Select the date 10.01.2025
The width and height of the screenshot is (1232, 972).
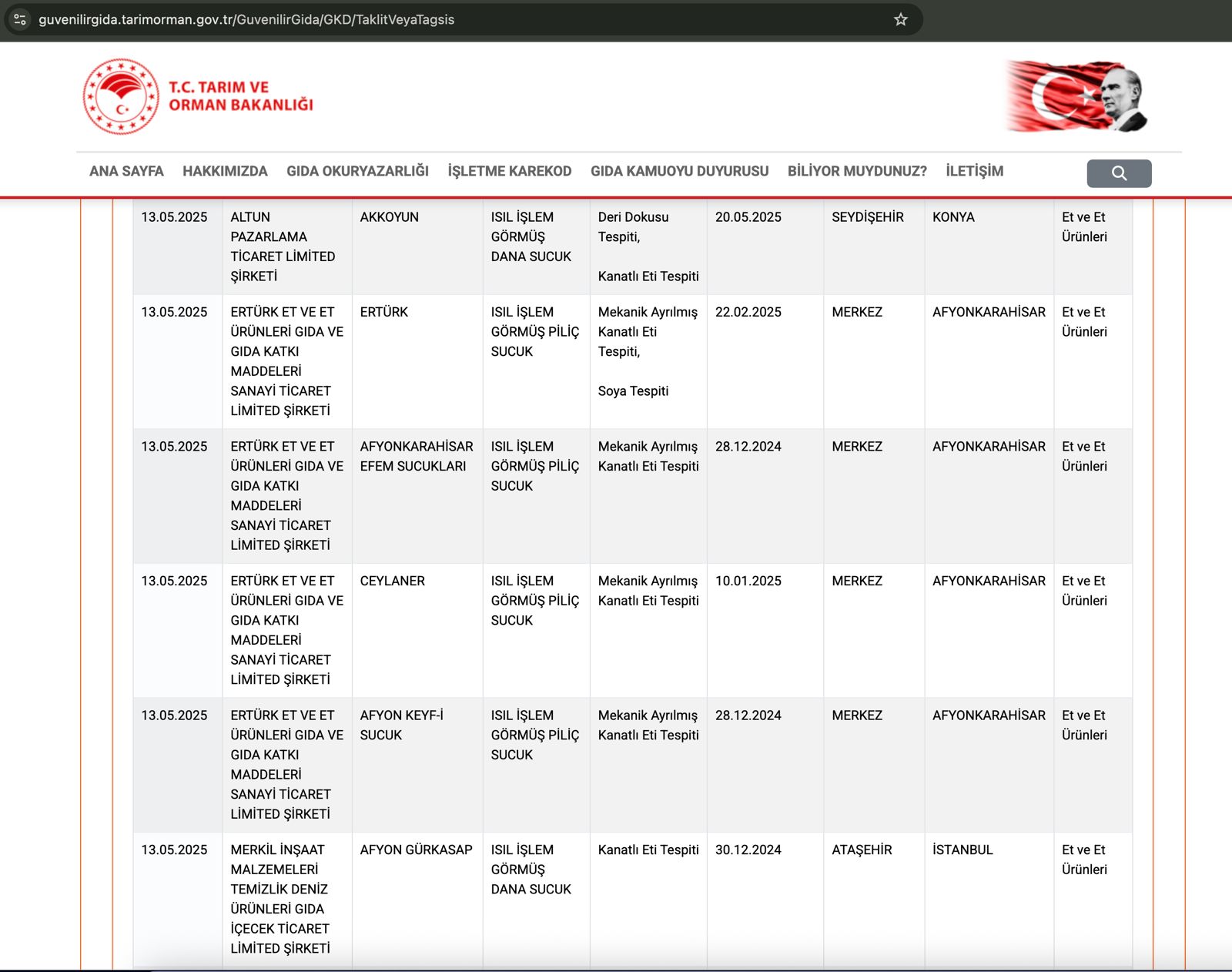point(748,581)
